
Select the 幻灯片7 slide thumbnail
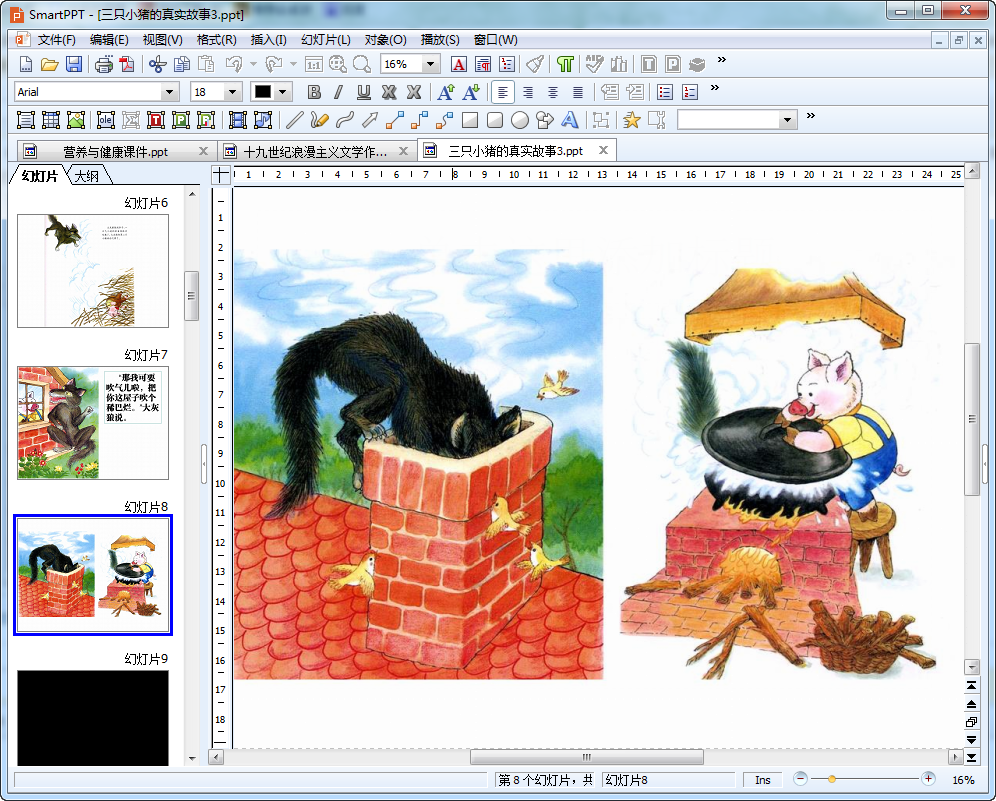point(93,422)
